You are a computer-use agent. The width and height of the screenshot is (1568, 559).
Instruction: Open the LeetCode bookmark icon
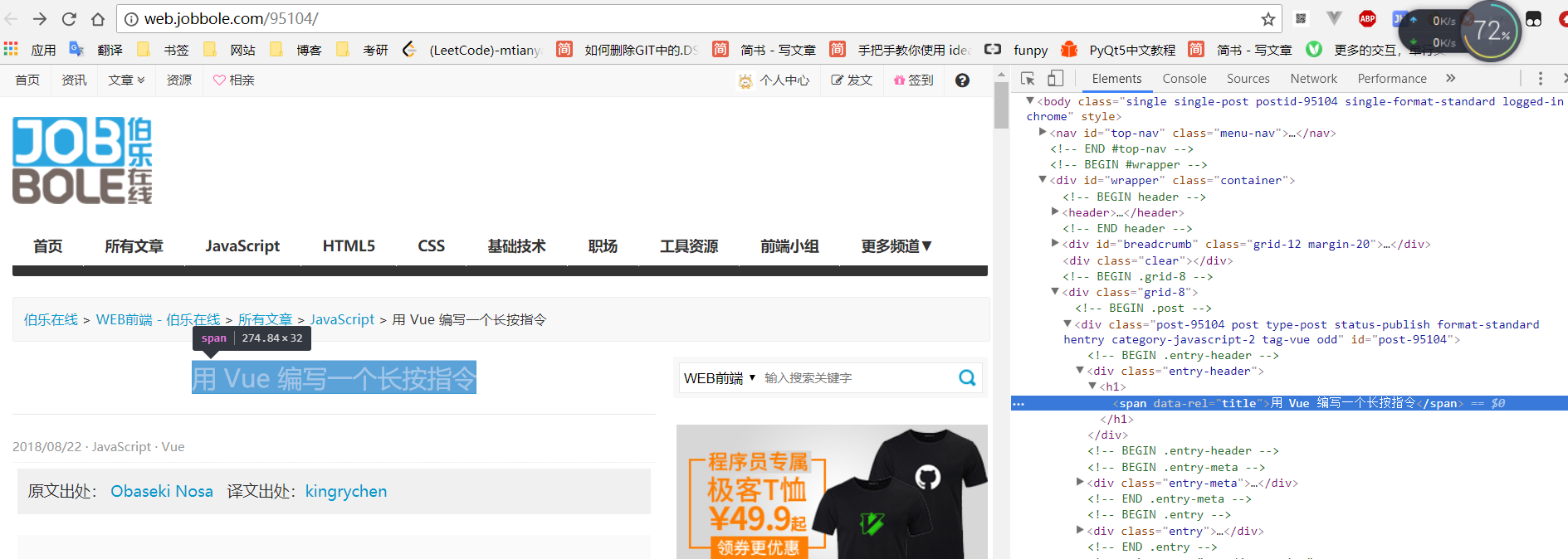pos(409,50)
